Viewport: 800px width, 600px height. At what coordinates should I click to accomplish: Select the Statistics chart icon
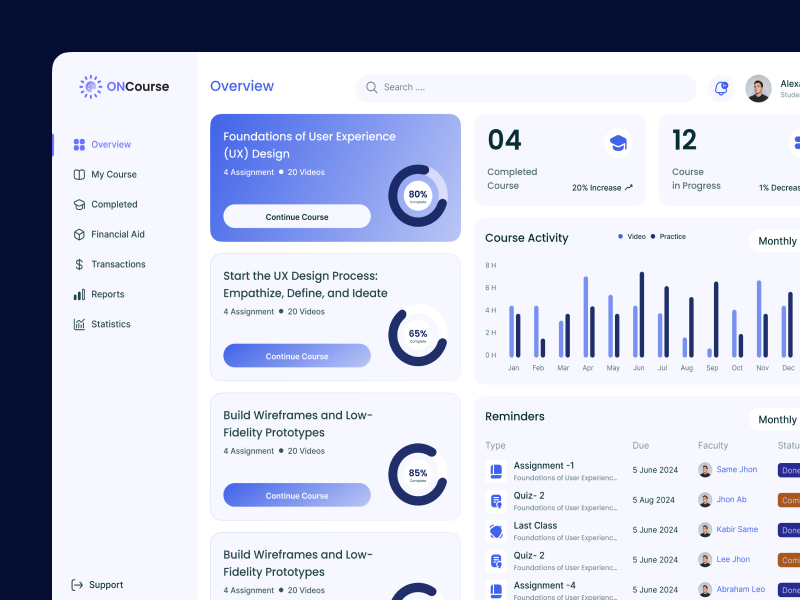(82, 324)
